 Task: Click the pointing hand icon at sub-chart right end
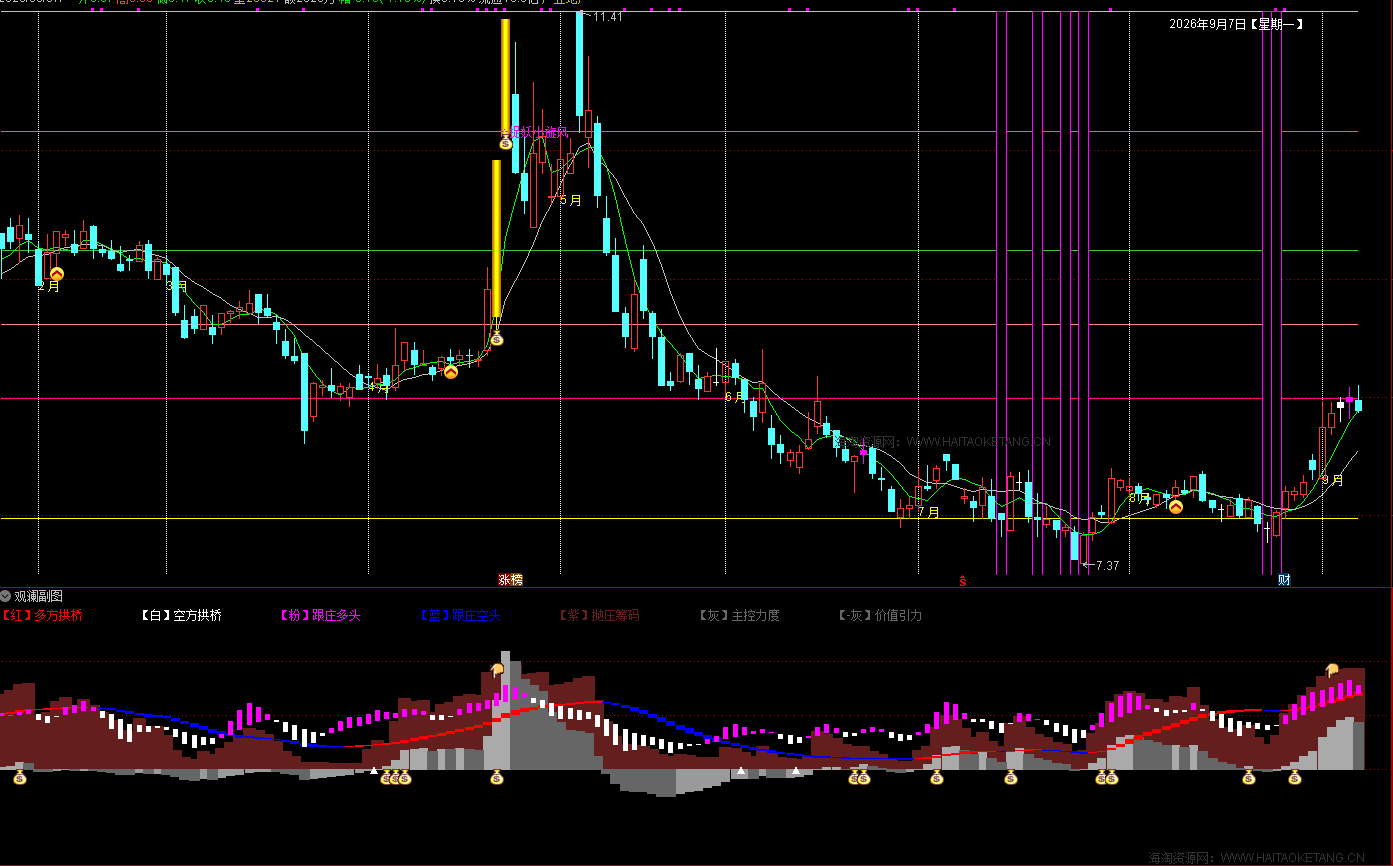pyautogui.click(x=1331, y=670)
